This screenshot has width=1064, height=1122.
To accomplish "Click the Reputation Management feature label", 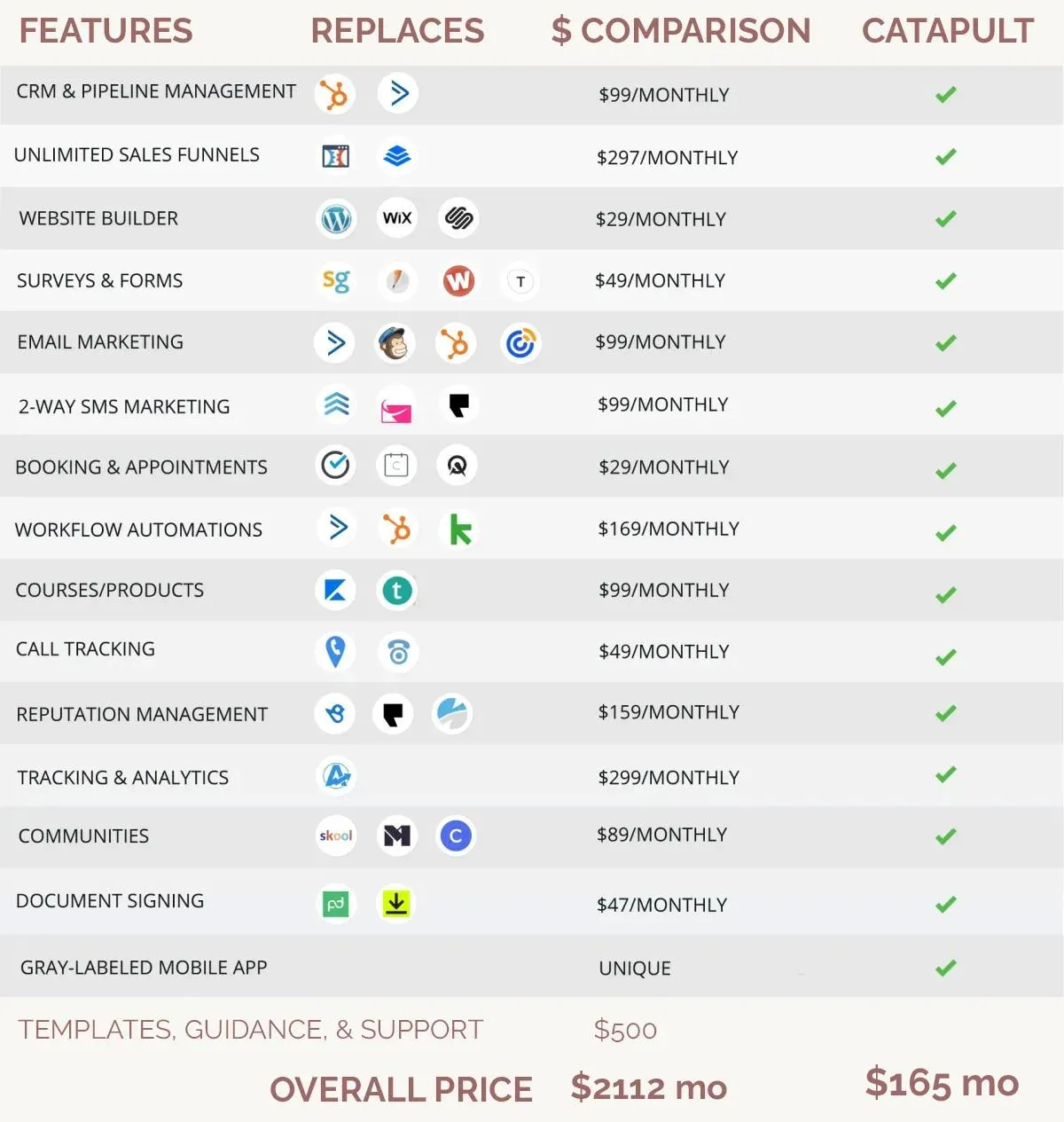I will point(142,714).
